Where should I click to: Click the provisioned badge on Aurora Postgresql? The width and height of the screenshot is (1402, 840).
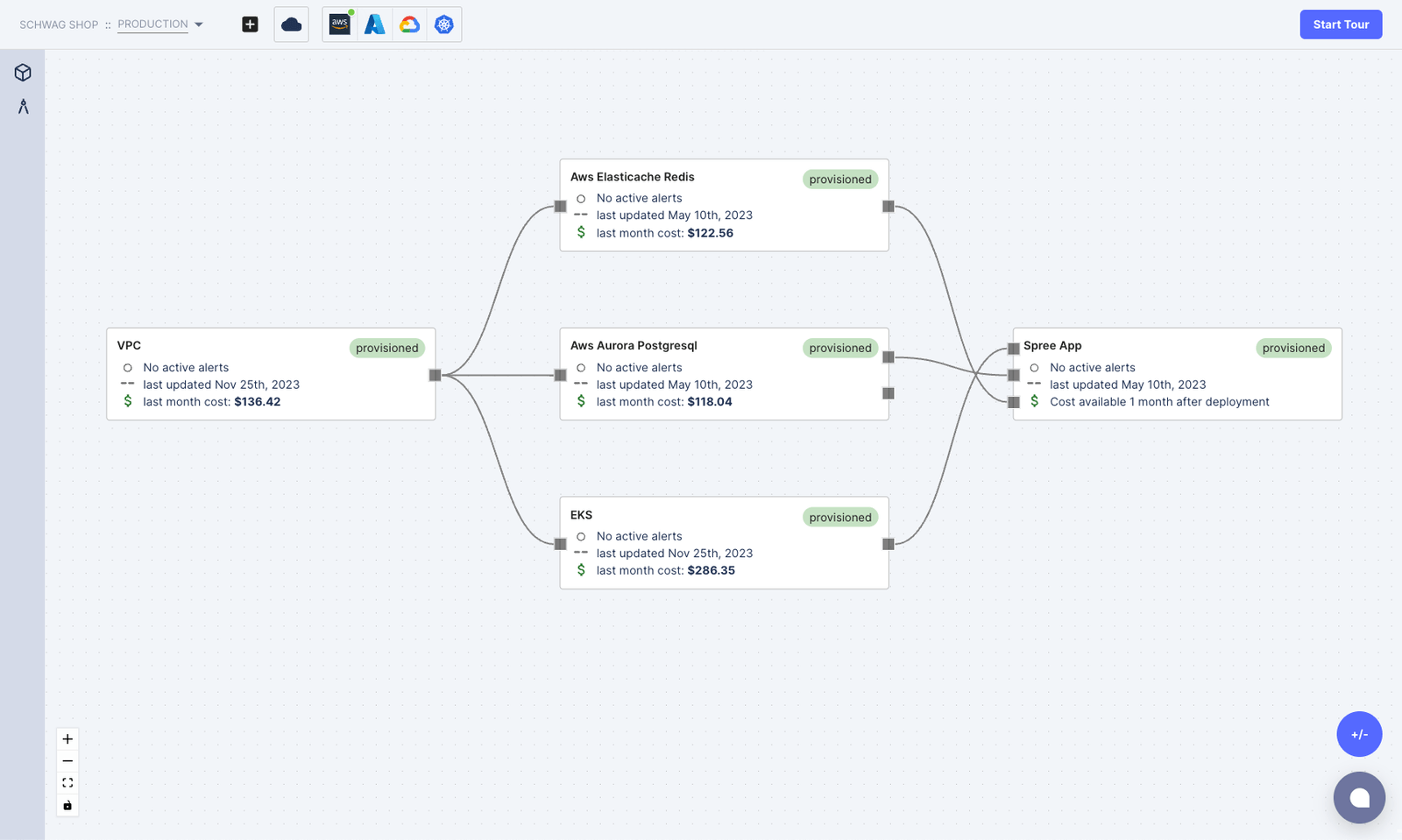[840, 348]
